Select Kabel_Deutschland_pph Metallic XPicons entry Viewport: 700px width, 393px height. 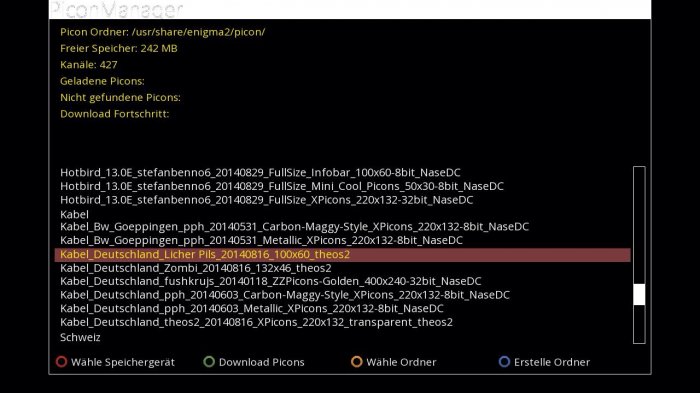[x=252, y=309]
